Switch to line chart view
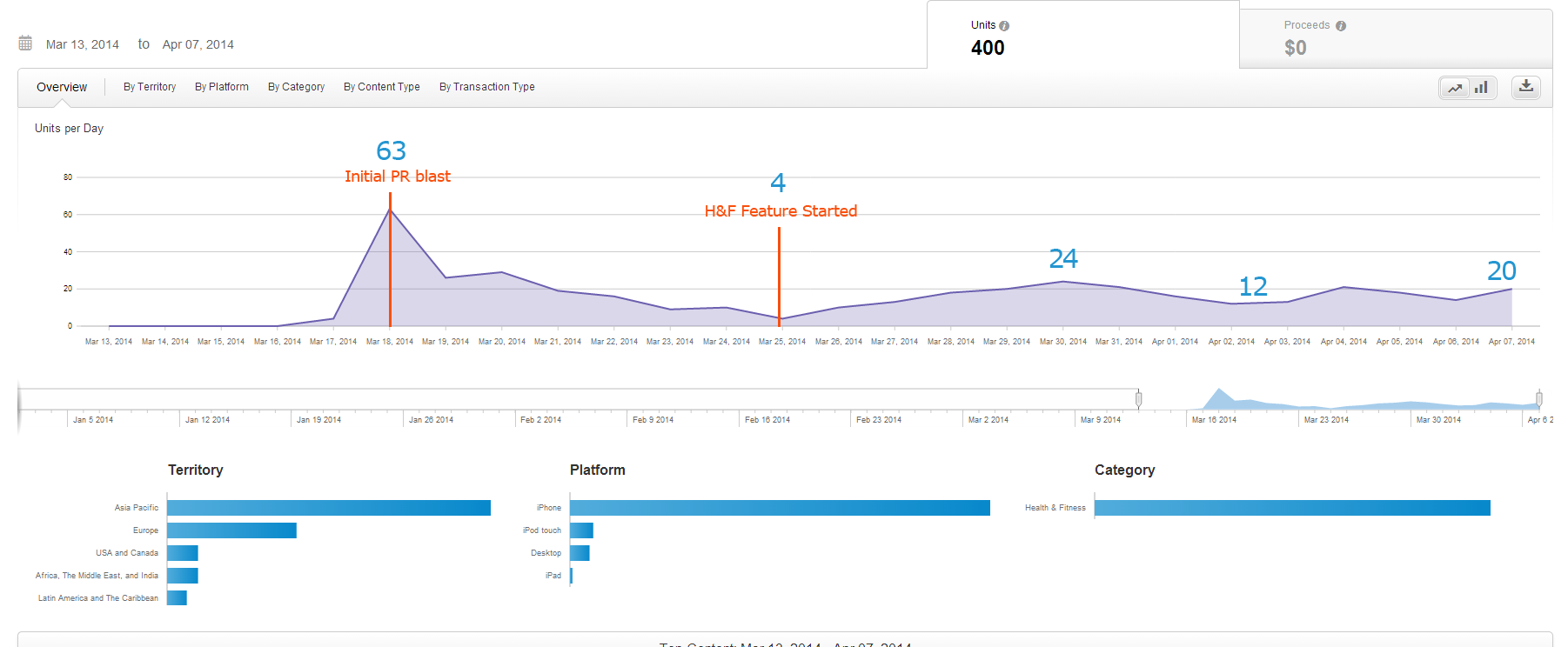 click(1455, 88)
